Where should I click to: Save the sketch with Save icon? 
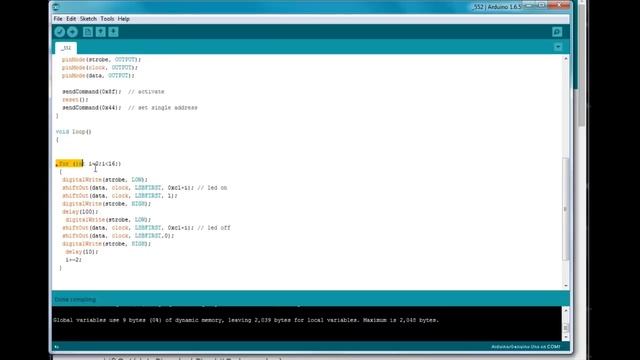click(113, 32)
